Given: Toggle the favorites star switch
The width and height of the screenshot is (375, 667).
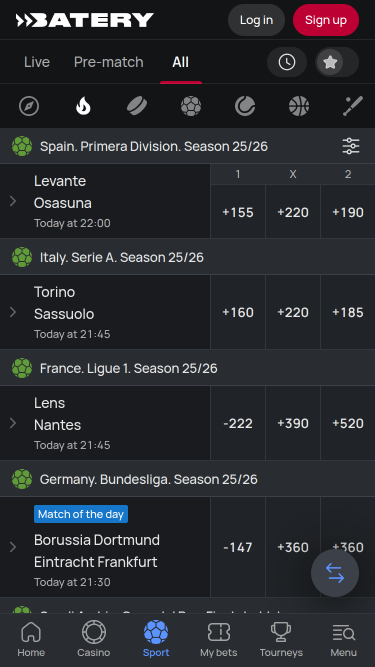Looking at the screenshot, I should [x=337, y=62].
